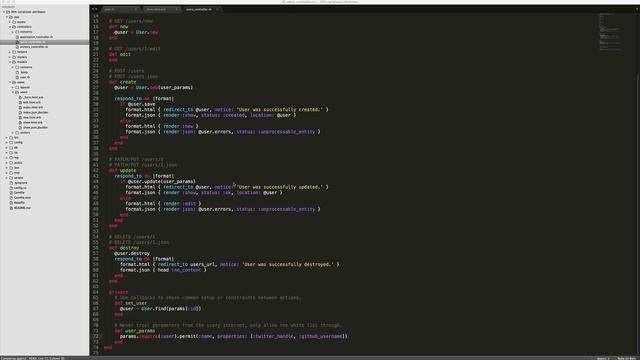Open show.json.jbuilder in the sidebar

click(36, 127)
